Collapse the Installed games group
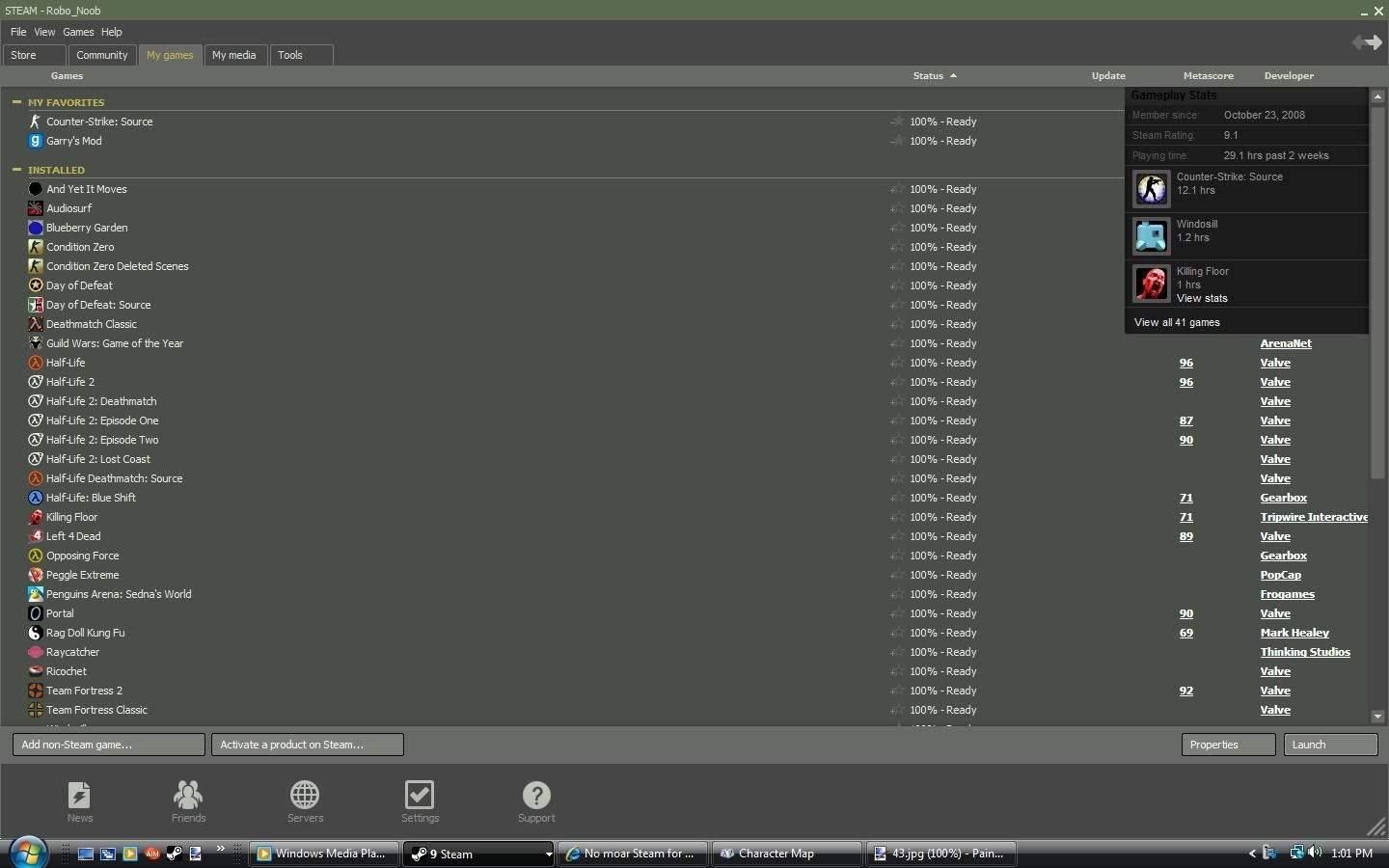The image size is (1389, 868). tap(16, 170)
